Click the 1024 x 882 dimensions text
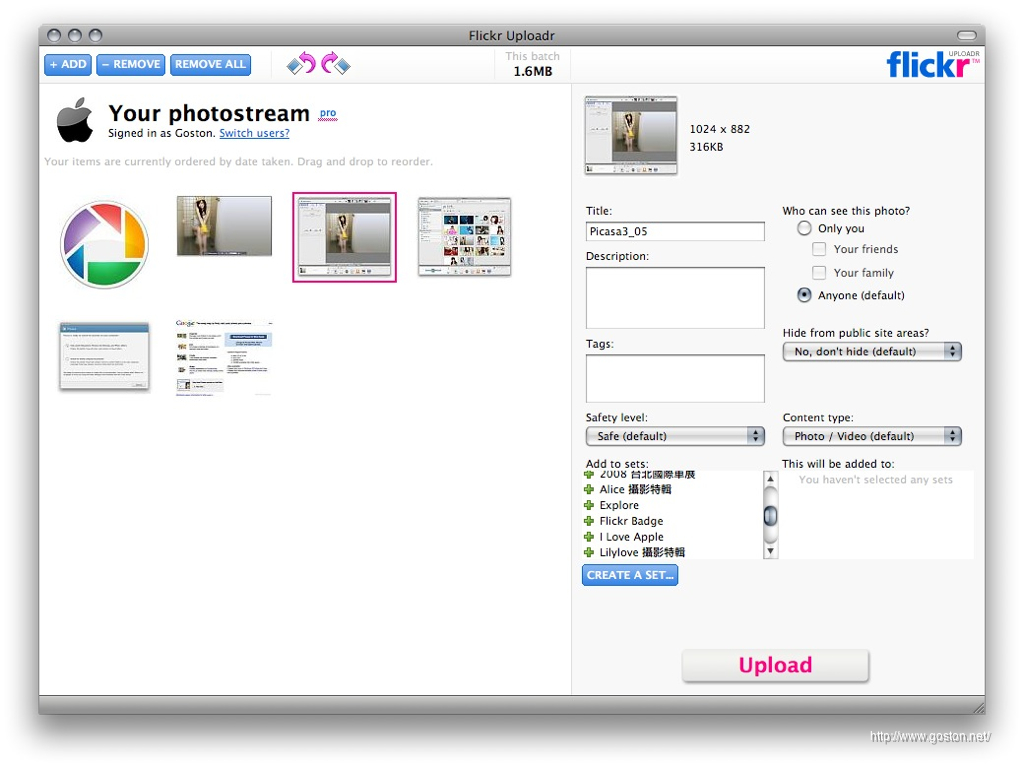The width and height of the screenshot is (1024, 768). point(720,129)
